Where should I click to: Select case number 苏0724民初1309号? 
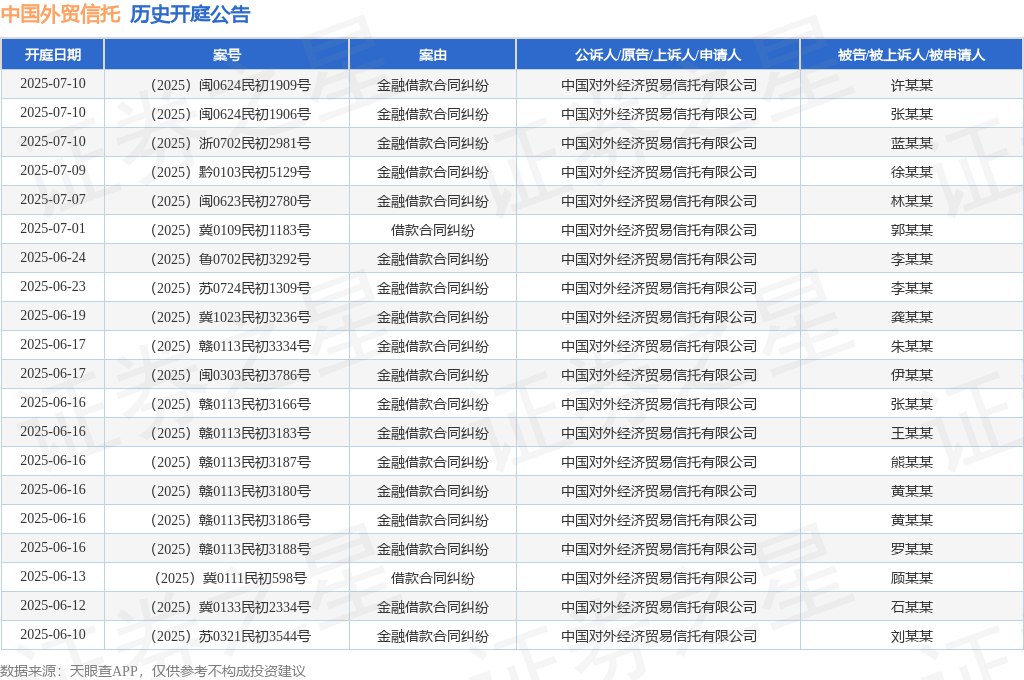pos(255,288)
